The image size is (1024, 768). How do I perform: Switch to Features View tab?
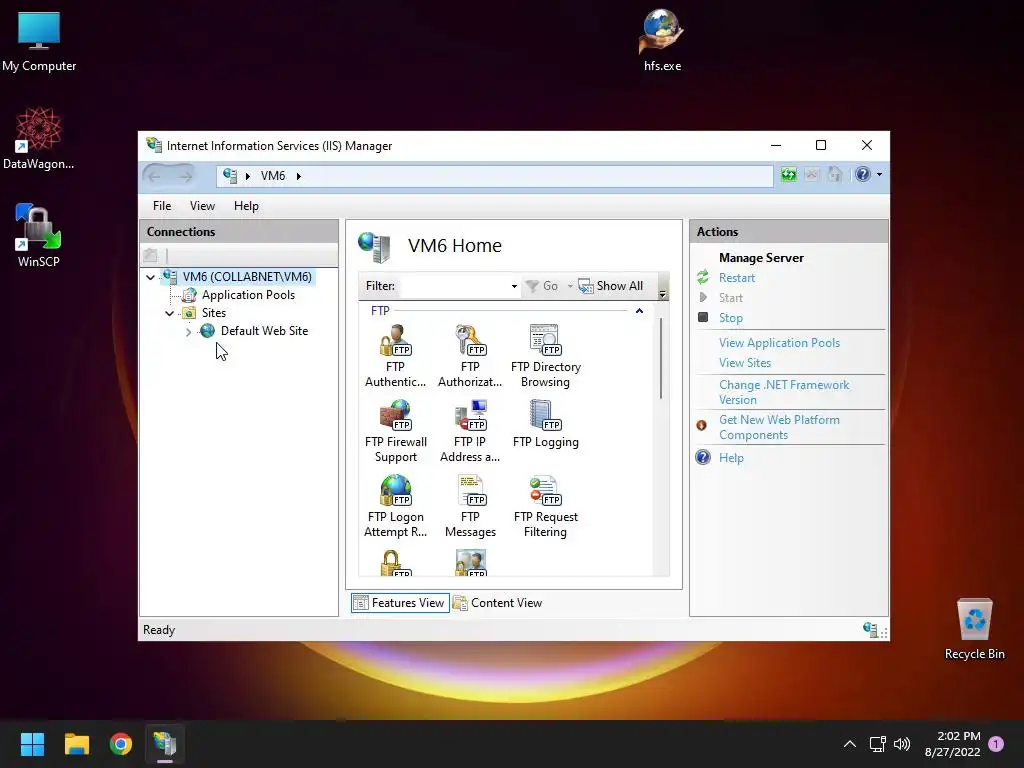[400, 603]
